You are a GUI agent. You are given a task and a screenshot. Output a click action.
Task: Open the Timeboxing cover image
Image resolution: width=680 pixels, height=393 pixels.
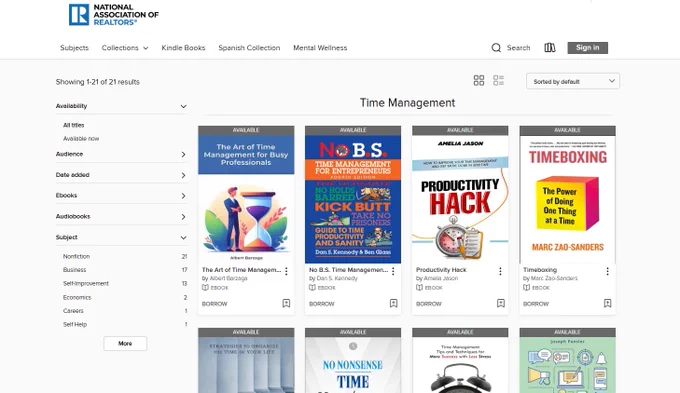(x=567, y=199)
